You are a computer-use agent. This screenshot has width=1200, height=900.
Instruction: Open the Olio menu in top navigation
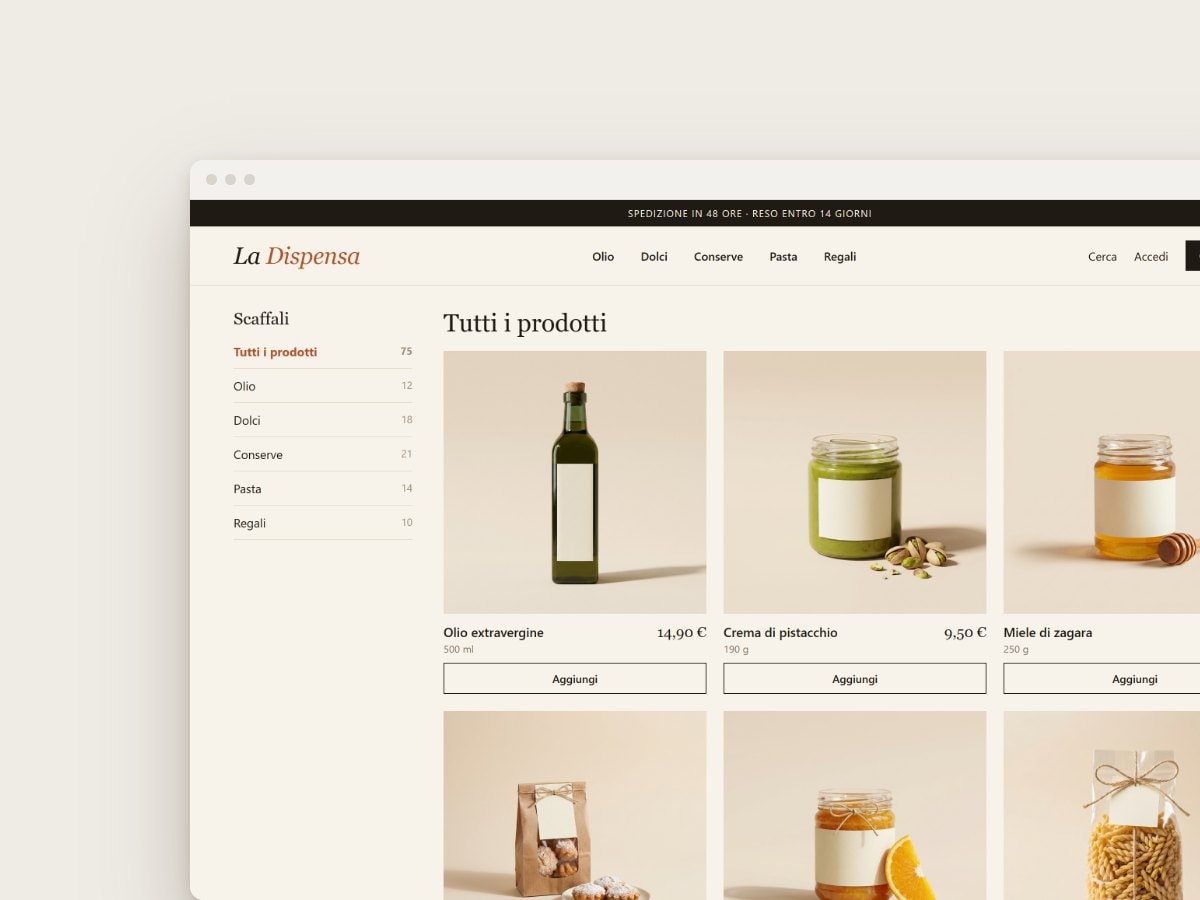pyautogui.click(x=603, y=257)
